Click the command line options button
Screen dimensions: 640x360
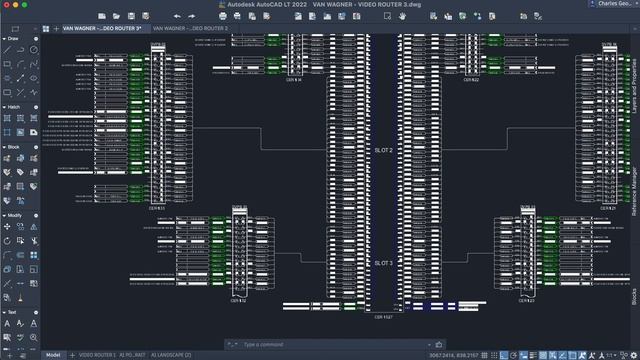[x=232, y=345]
